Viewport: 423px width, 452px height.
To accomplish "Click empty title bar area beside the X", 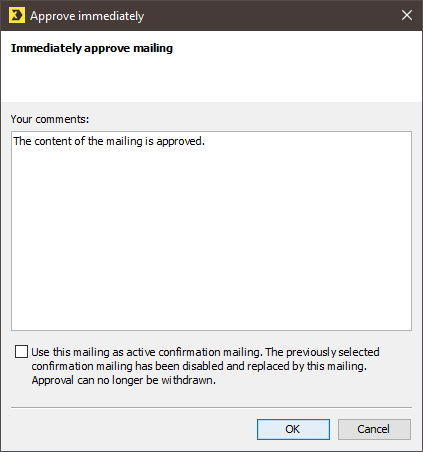I will 267,16.
